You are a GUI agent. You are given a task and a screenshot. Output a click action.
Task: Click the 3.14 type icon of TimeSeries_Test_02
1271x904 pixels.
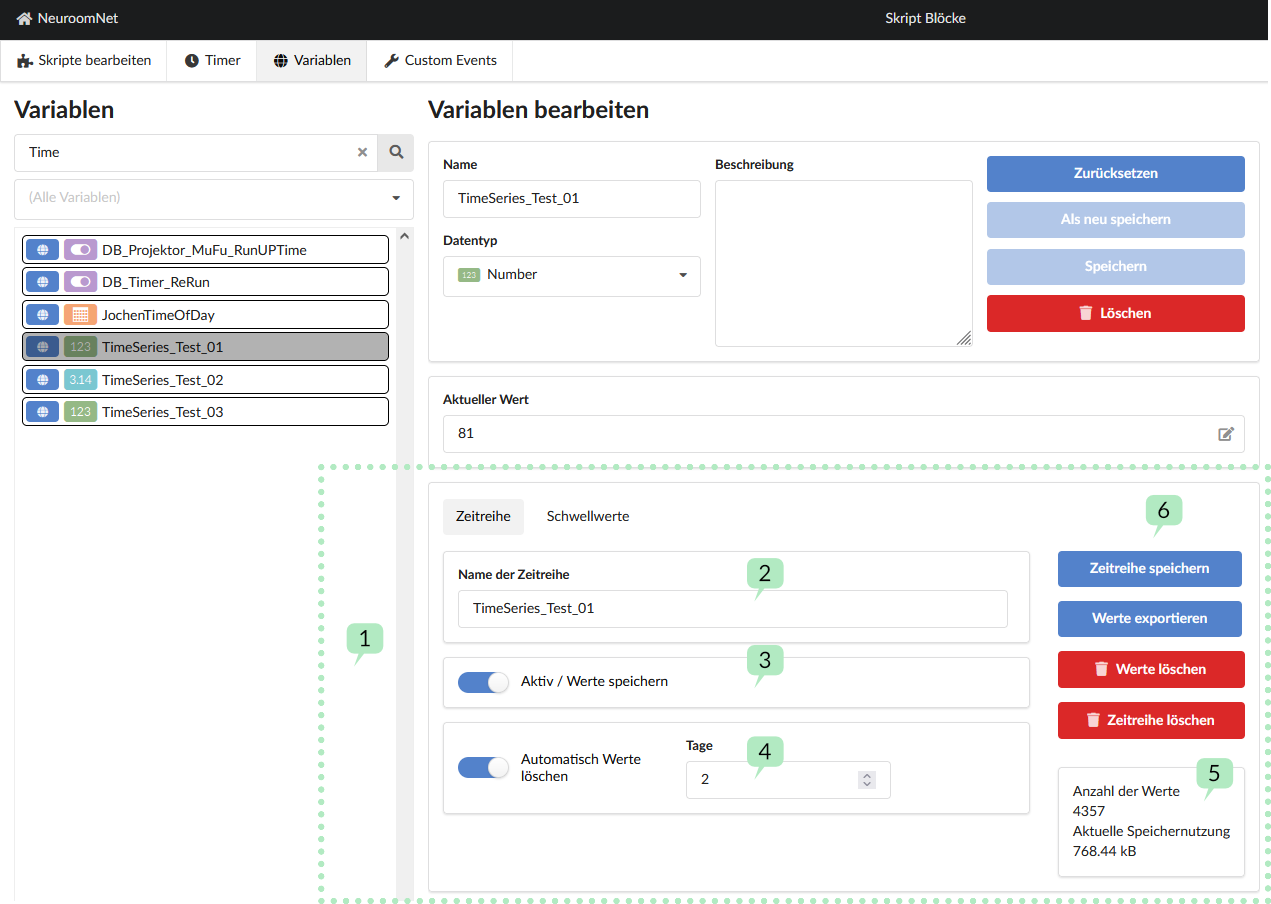click(x=80, y=380)
